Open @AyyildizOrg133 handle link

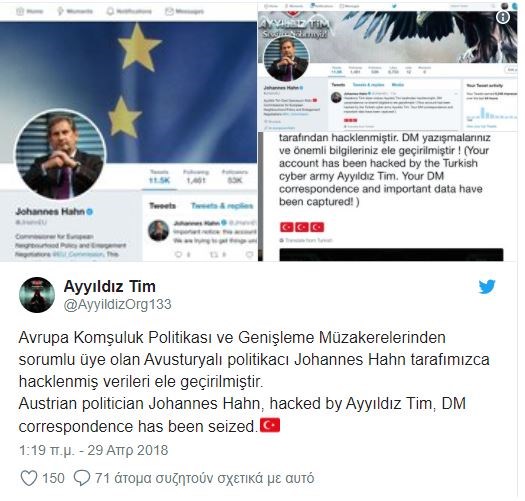pos(118,304)
